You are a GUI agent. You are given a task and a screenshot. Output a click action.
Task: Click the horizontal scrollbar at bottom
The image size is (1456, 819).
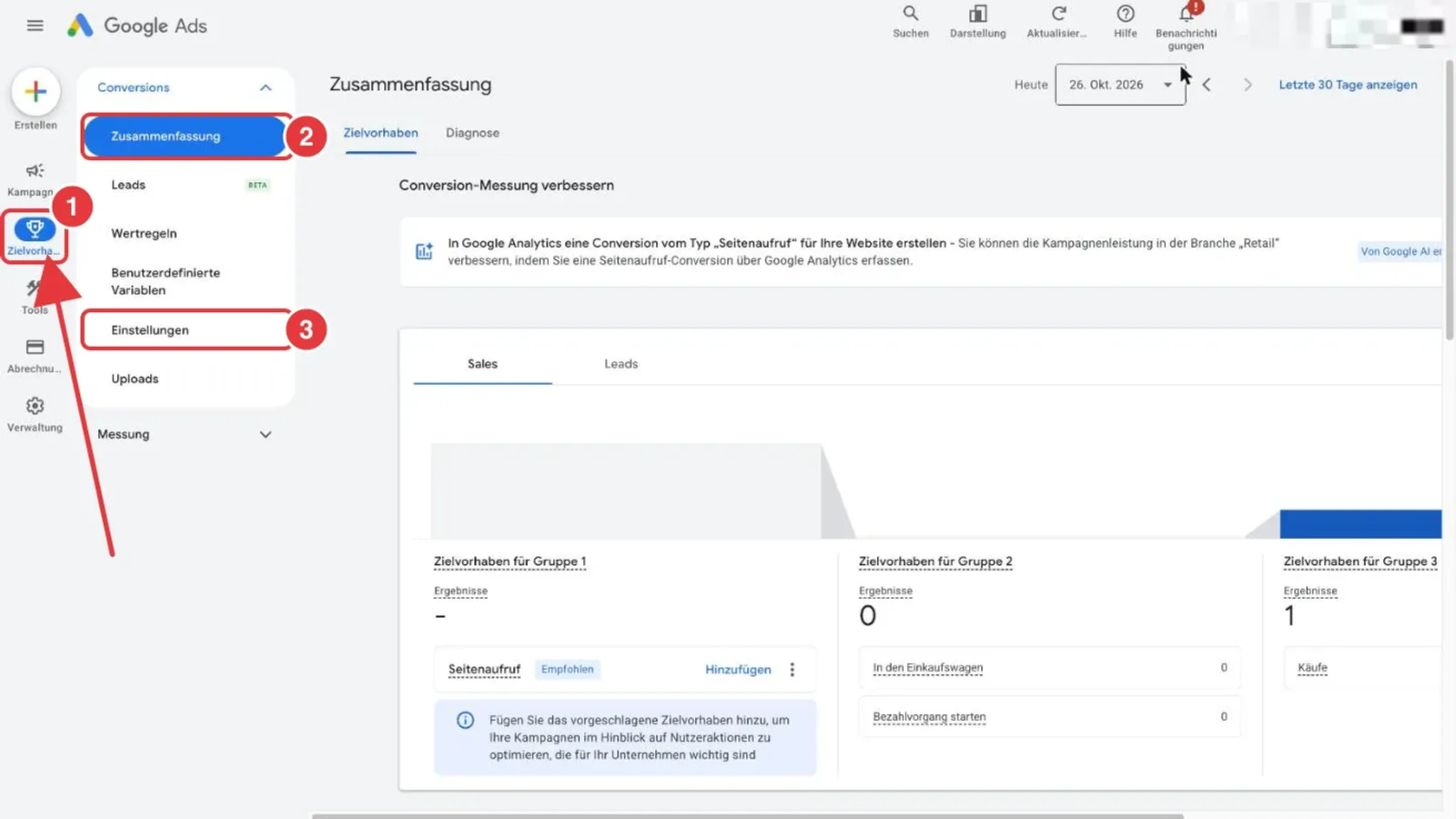pos(747,815)
